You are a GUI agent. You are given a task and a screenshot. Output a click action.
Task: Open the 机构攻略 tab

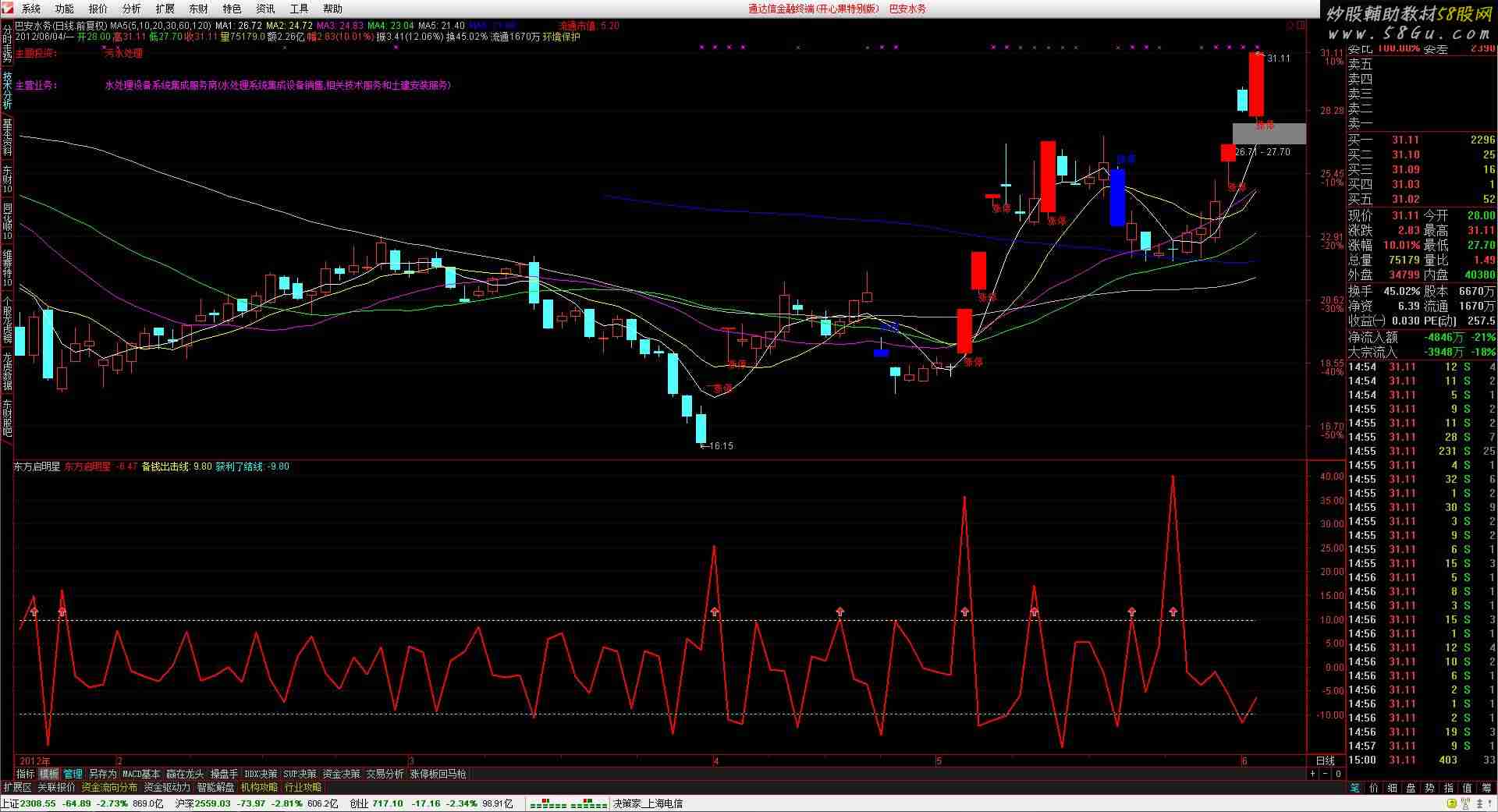tap(259, 788)
